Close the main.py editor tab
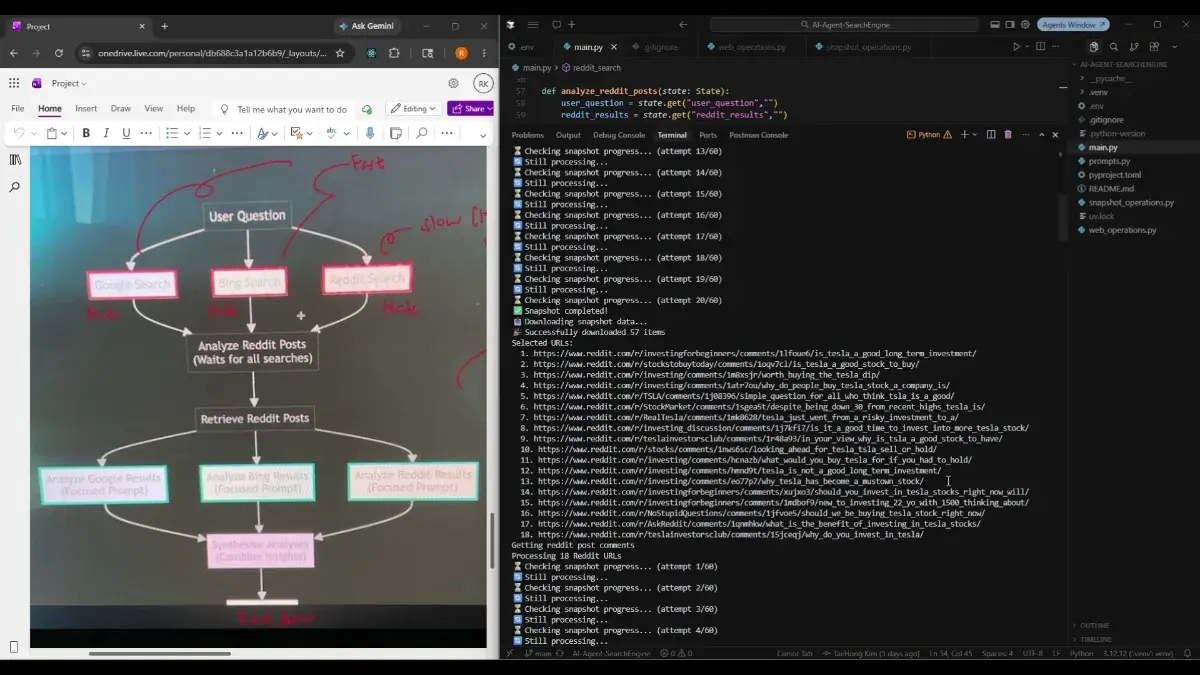 click(x=616, y=46)
